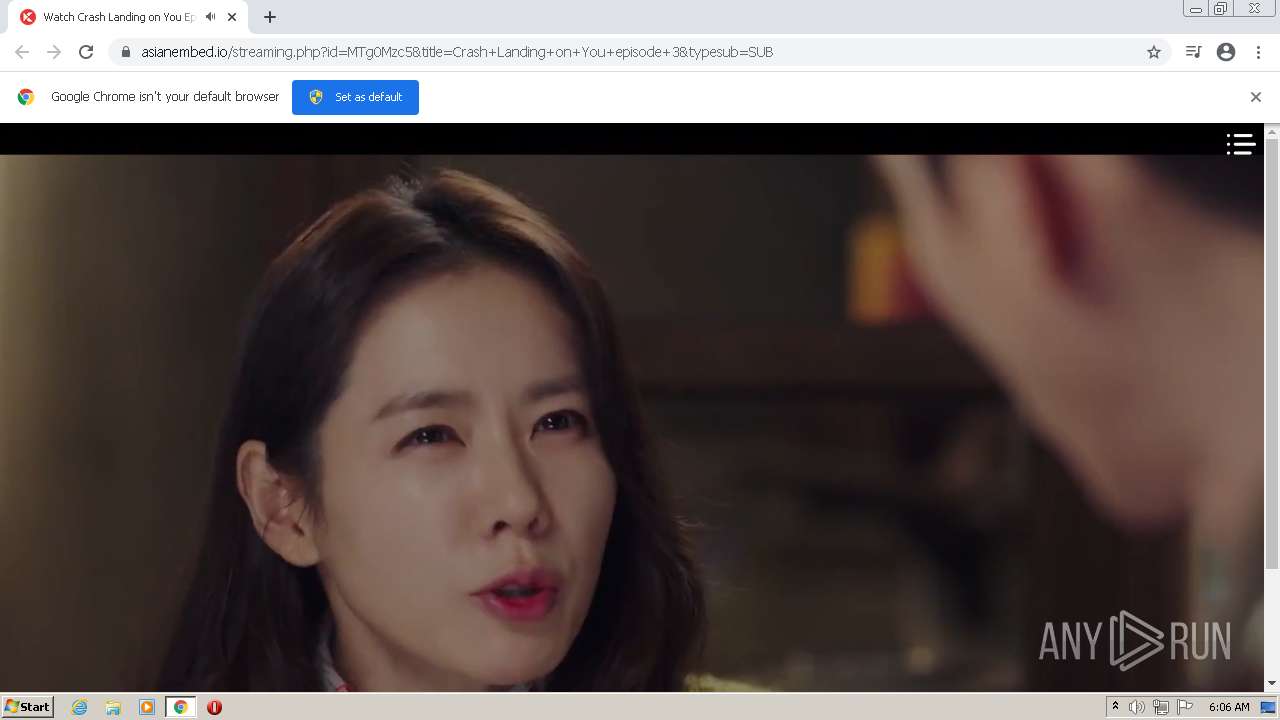Dismiss the default browser infobar
Viewport: 1280px width, 720px height.
click(x=1256, y=97)
